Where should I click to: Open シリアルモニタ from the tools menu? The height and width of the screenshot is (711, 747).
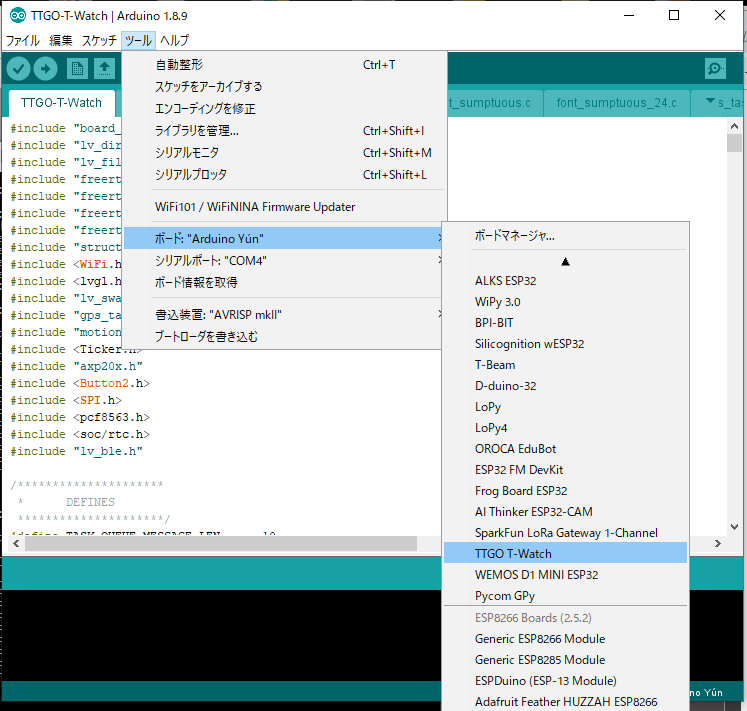283,152
